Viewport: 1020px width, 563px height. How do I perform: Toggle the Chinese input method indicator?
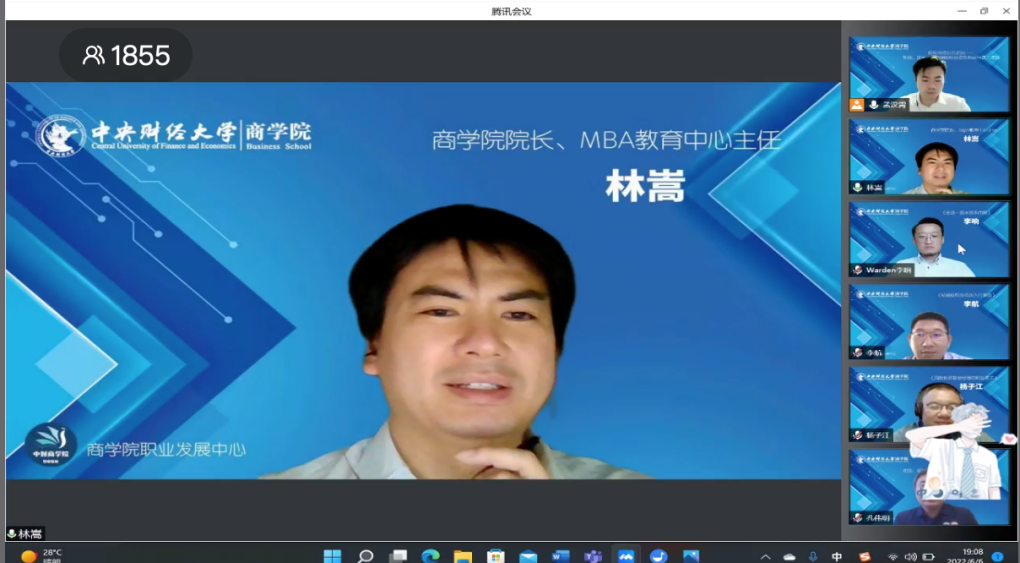pyautogui.click(x=837, y=556)
